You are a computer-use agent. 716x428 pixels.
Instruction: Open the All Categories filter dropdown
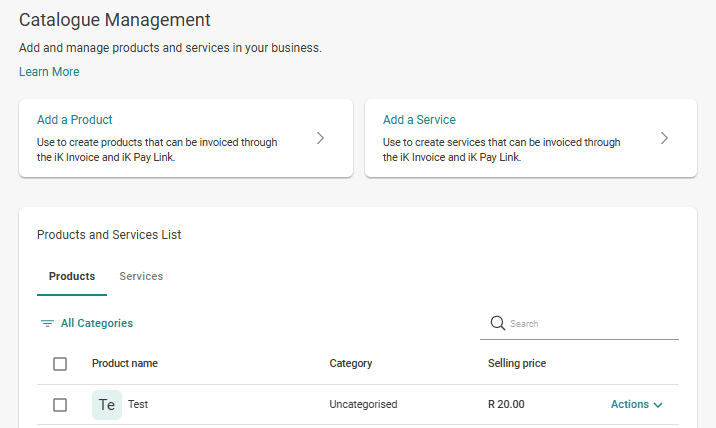96,324
